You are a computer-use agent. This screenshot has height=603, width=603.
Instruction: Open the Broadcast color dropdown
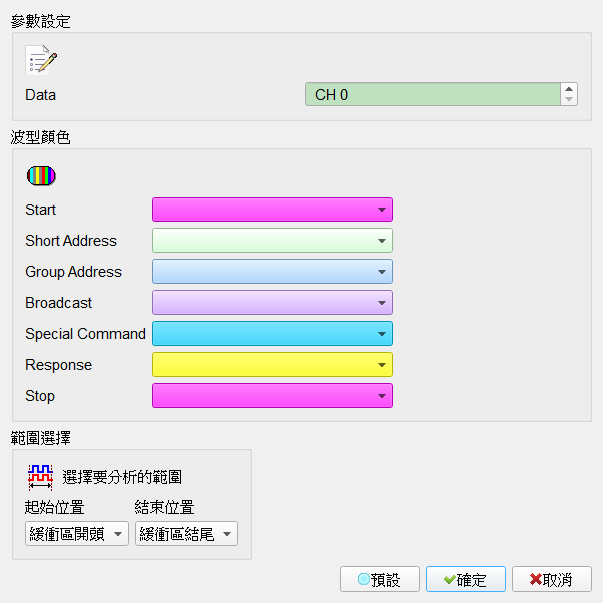pos(272,303)
